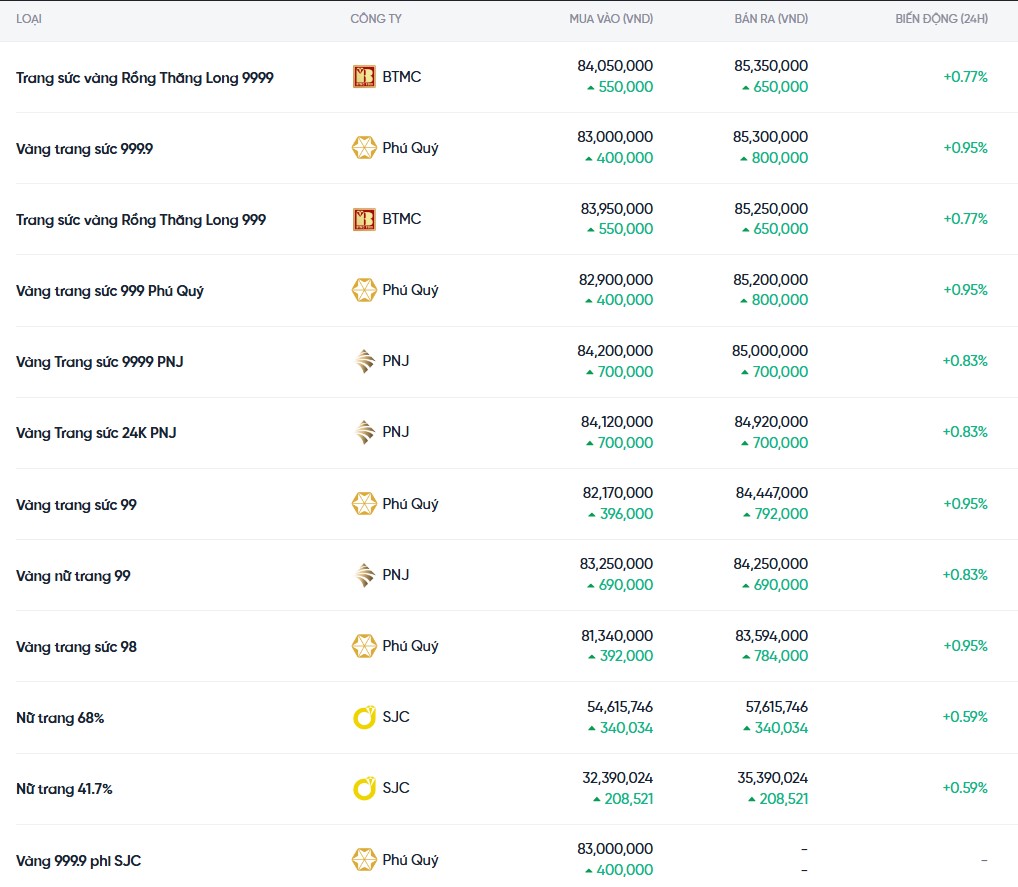Click the BIẾN ĐỘNG (24H) column header
The image size is (1018, 887).
(x=941, y=19)
